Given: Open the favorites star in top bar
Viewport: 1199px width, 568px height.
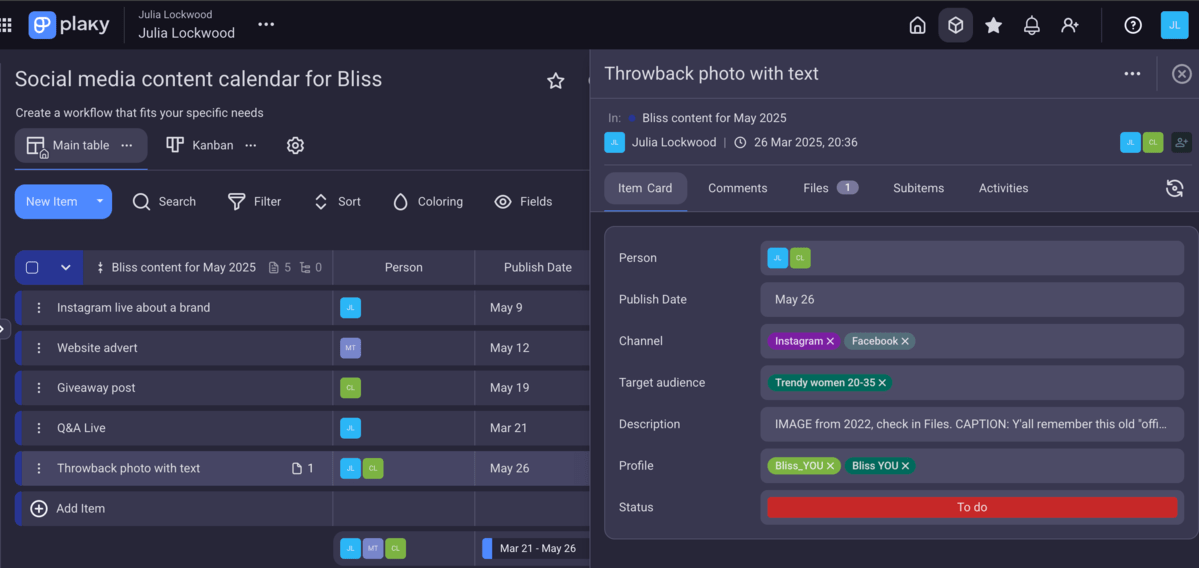Looking at the screenshot, I should pyautogui.click(x=993, y=25).
